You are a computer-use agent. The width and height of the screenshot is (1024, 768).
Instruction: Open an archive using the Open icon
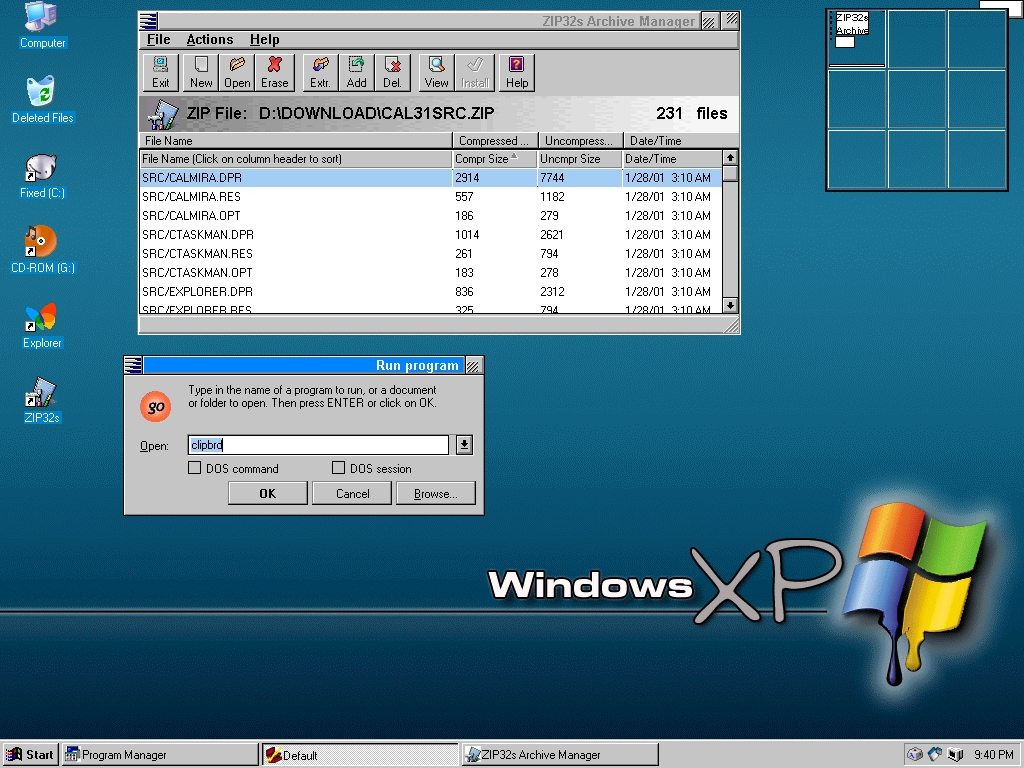(237, 72)
